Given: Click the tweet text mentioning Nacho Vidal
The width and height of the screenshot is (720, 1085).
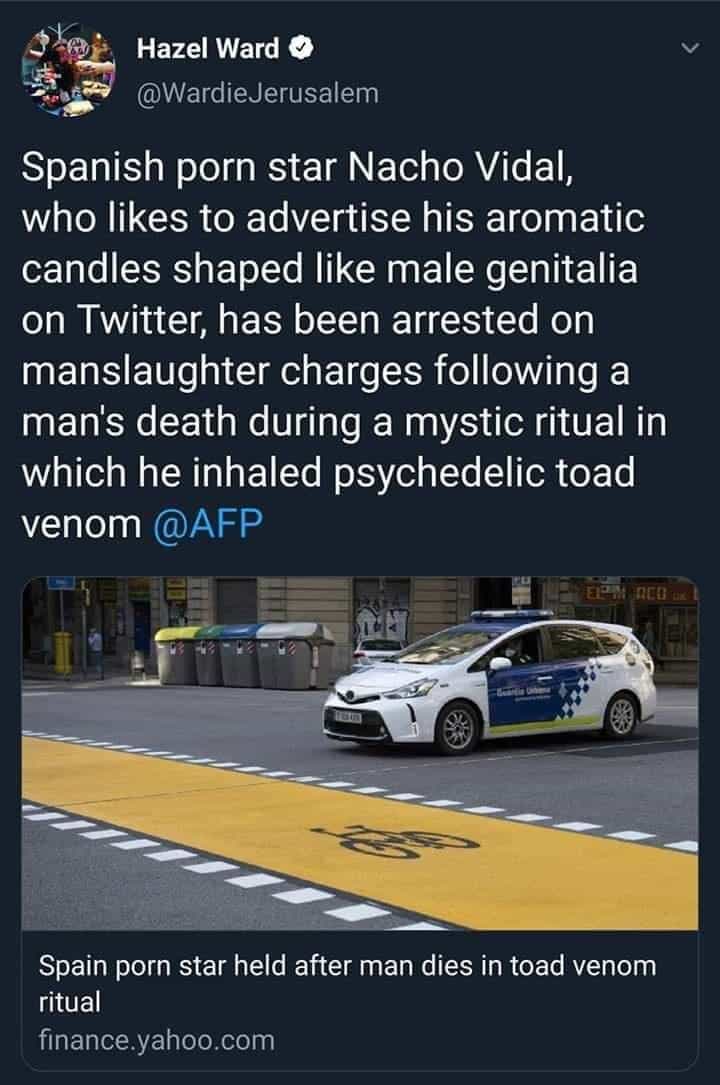Looking at the screenshot, I should coord(344,345).
